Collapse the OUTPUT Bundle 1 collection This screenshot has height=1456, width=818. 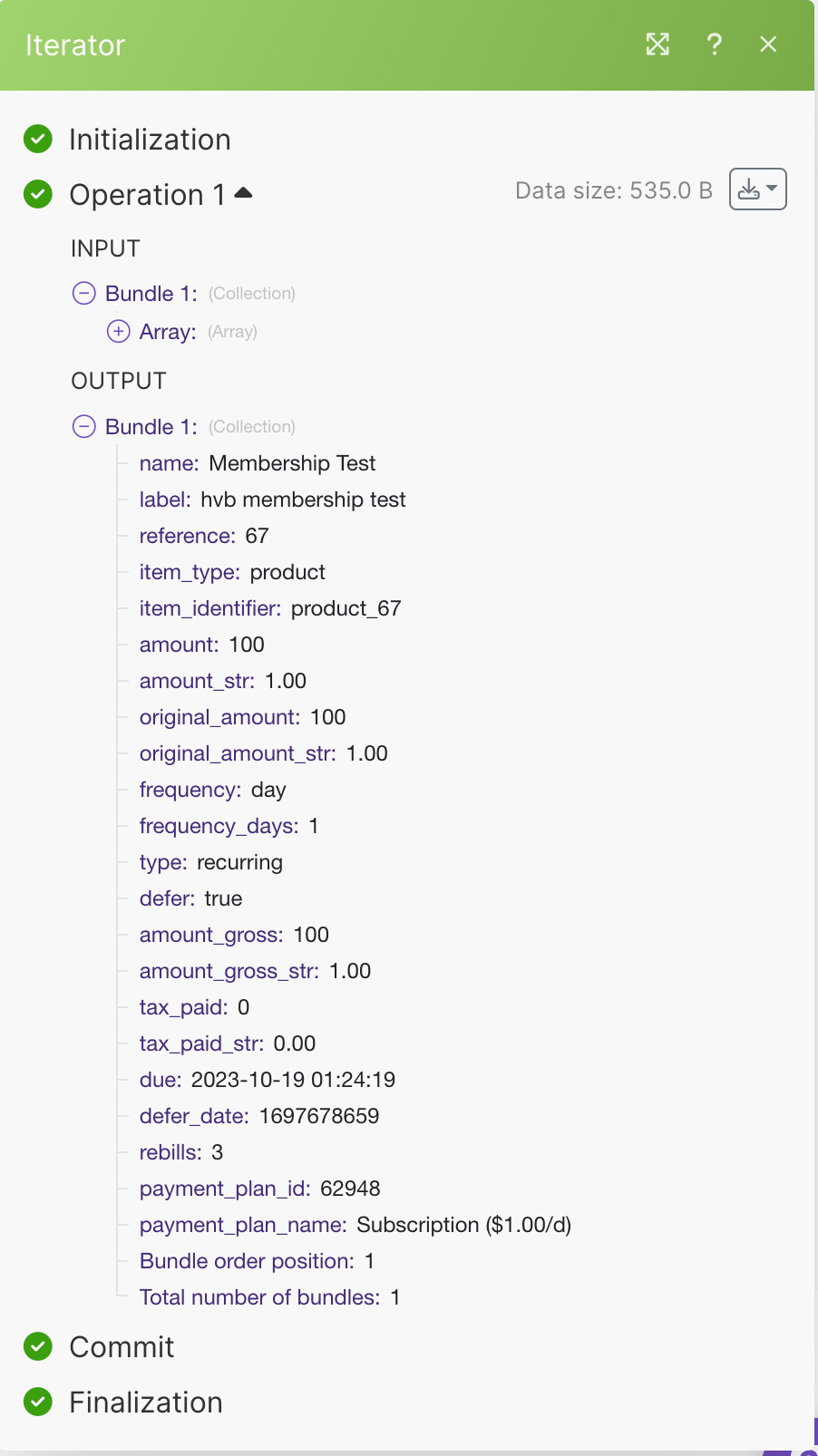[83, 426]
